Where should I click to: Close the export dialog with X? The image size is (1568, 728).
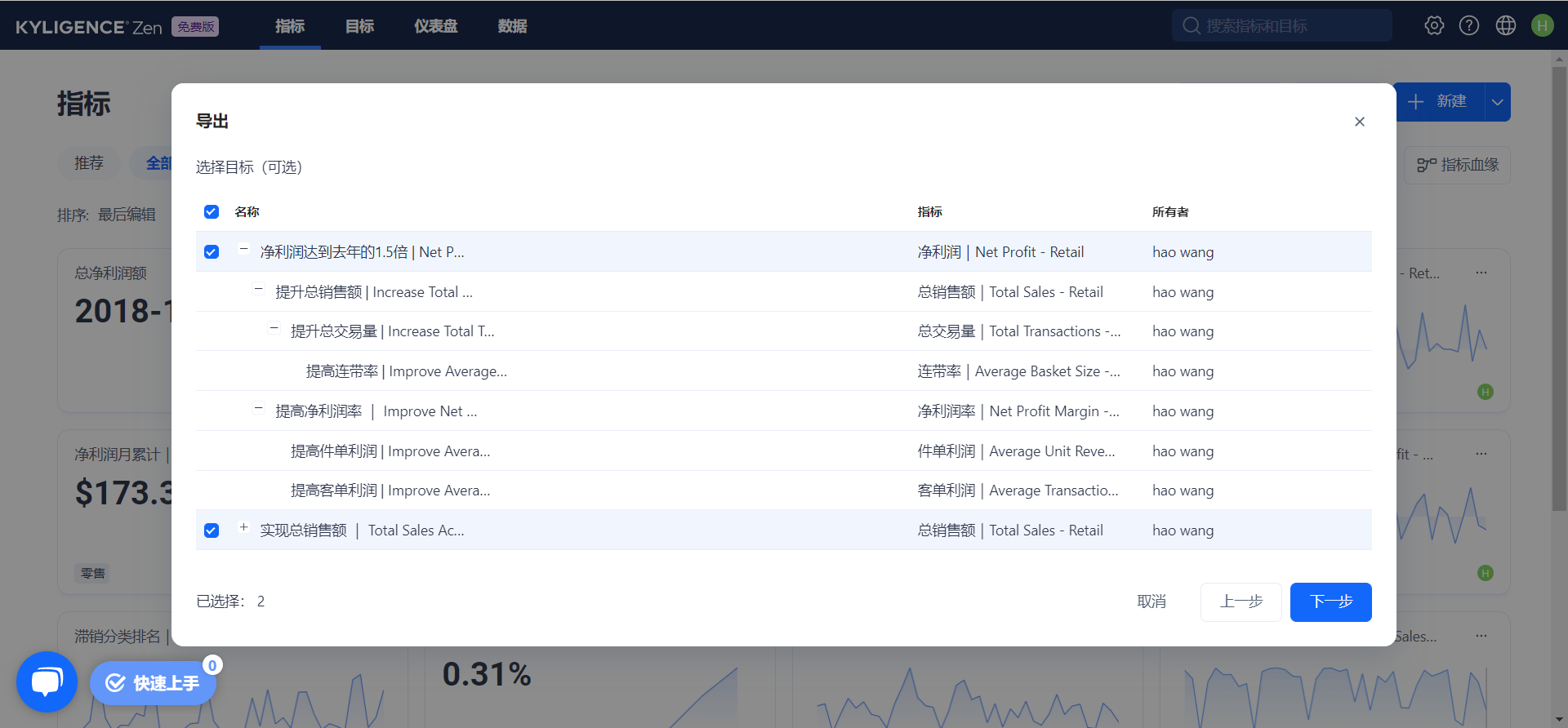[1360, 122]
